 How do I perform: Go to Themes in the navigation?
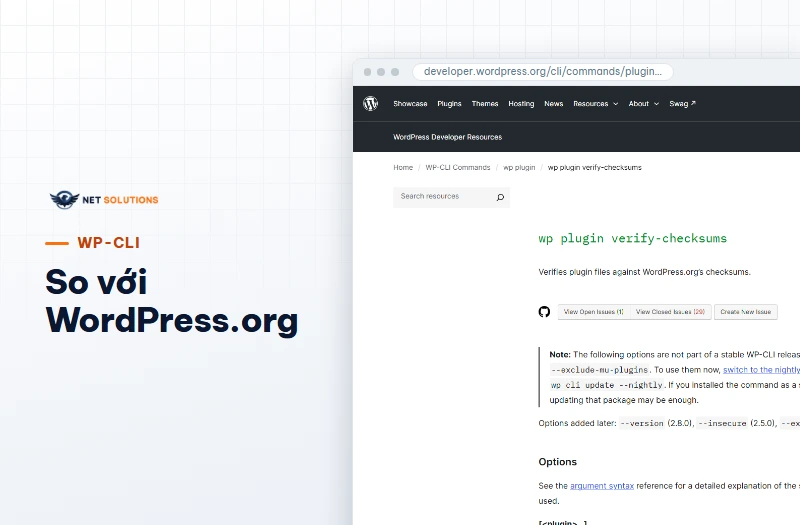pyautogui.click(x=485, y=104)
